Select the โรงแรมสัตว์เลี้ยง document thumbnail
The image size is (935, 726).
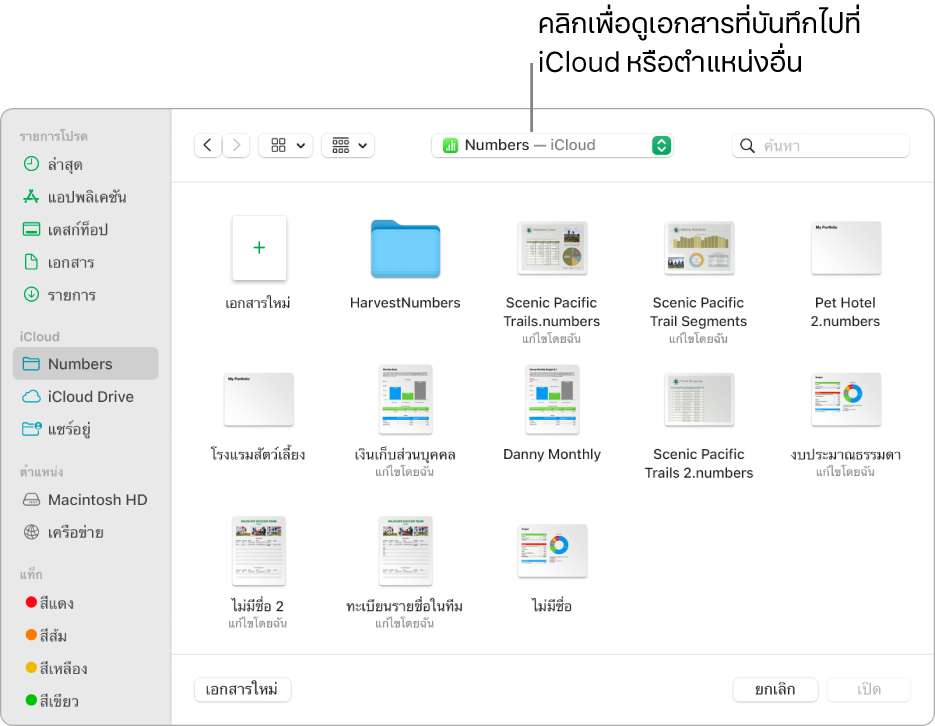[x=259, y=399]
